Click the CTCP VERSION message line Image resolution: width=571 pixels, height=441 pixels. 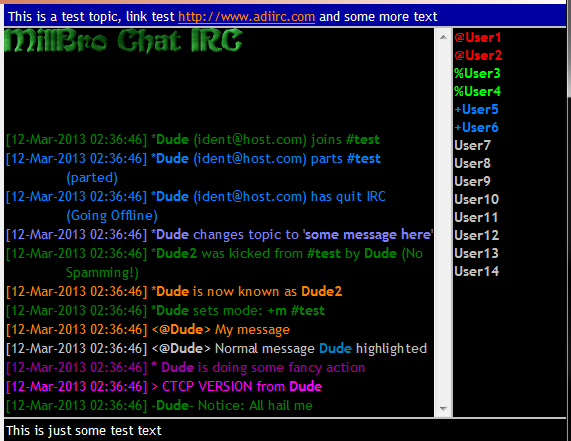(x=164, y=386)
